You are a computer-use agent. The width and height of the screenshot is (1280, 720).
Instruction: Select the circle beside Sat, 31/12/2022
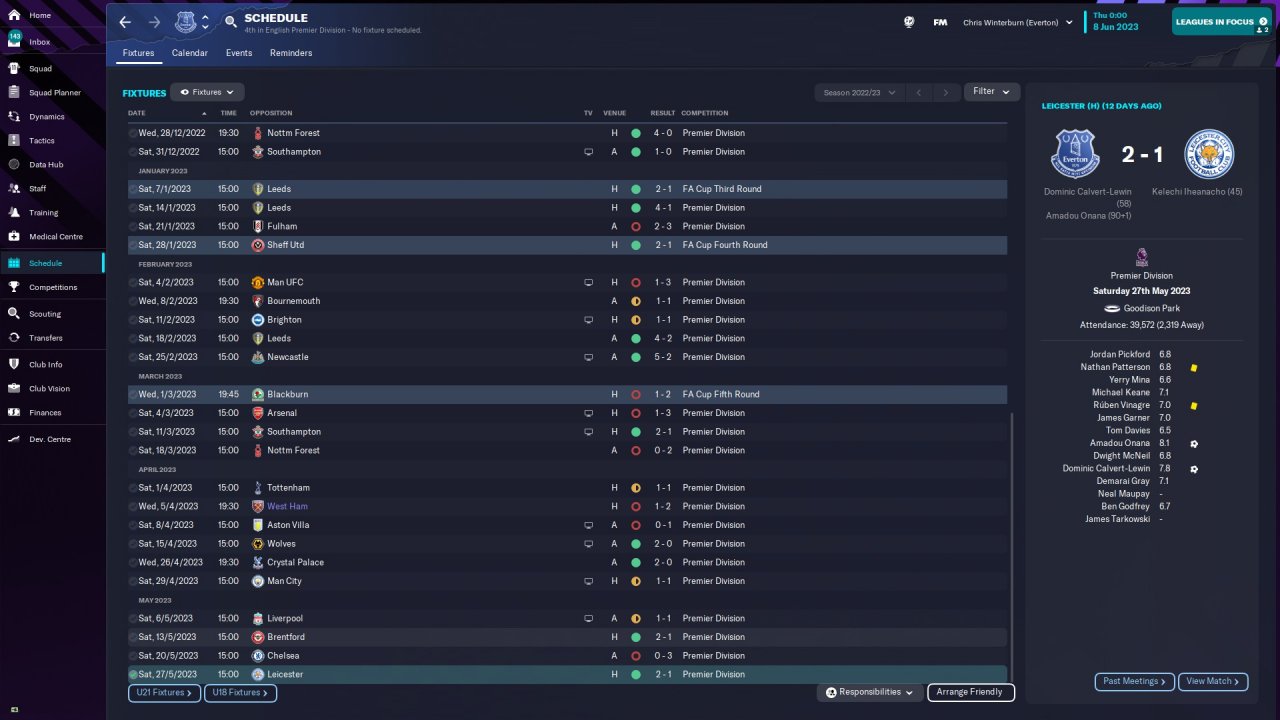click(x=133, y=152)
